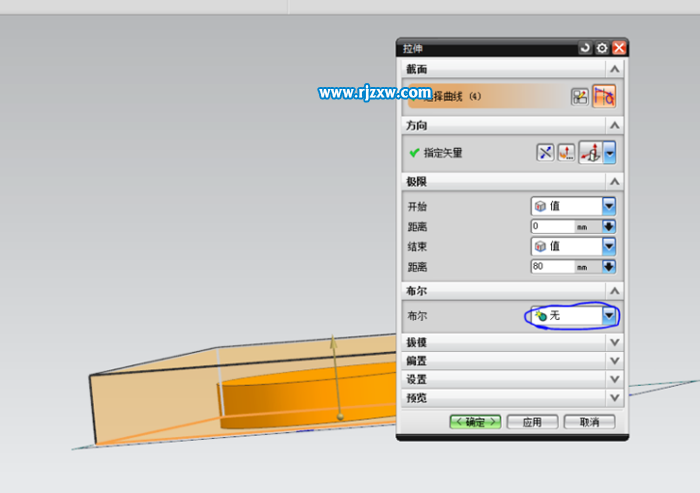Click the start distance field showing 0
This screenshot has width=700, height=493.
coord(553,226)
